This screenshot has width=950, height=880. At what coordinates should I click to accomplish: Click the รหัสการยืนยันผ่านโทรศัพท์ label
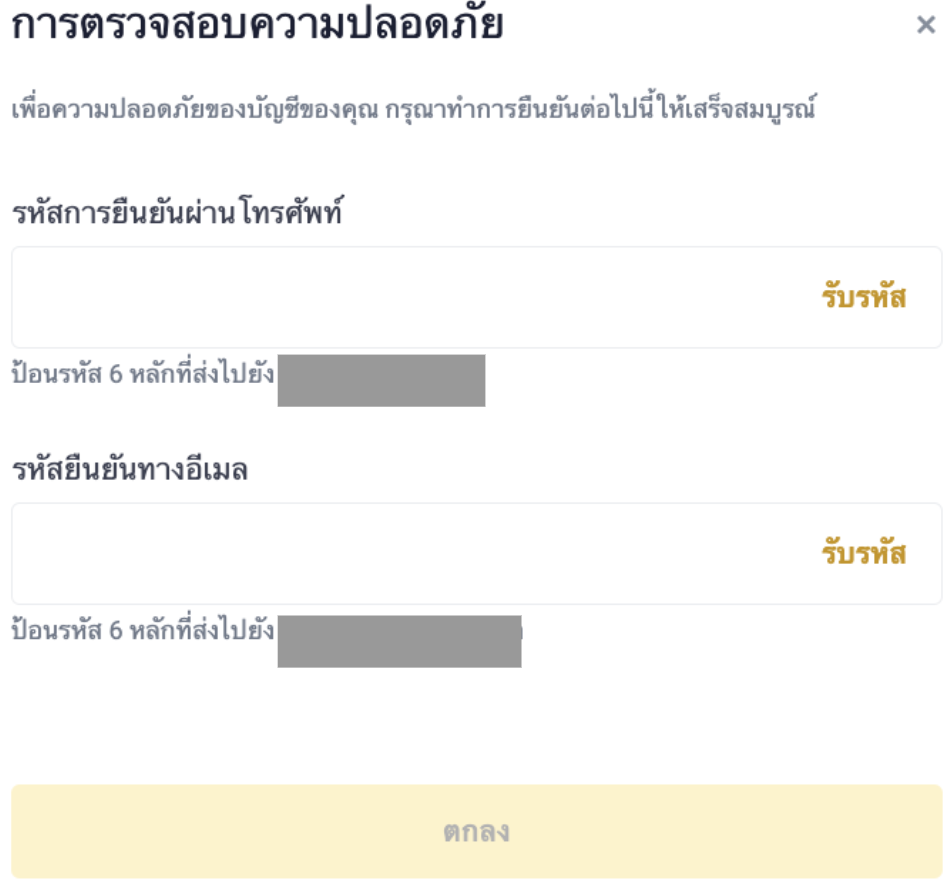[x=177, y=213]
